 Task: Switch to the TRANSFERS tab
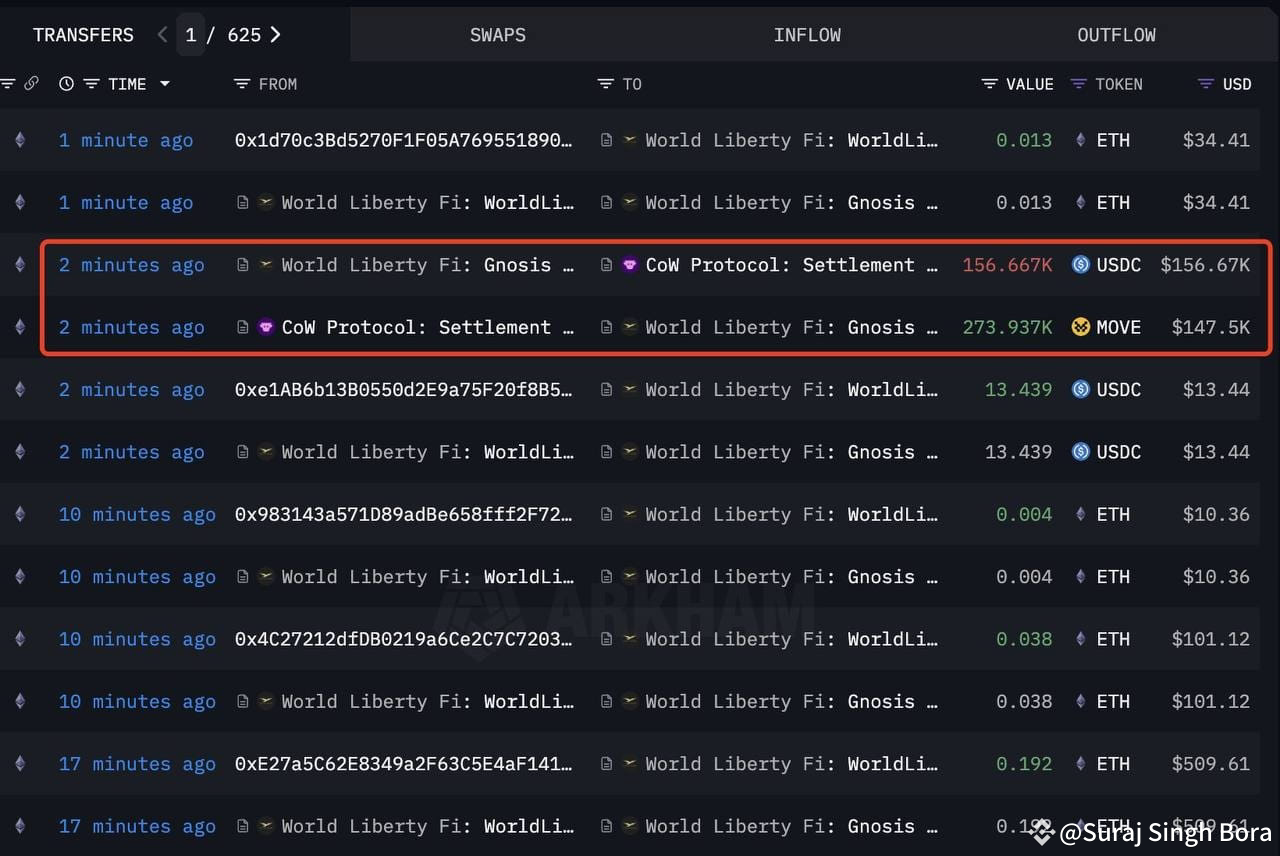pyautogui.click(x=83, y=35)
